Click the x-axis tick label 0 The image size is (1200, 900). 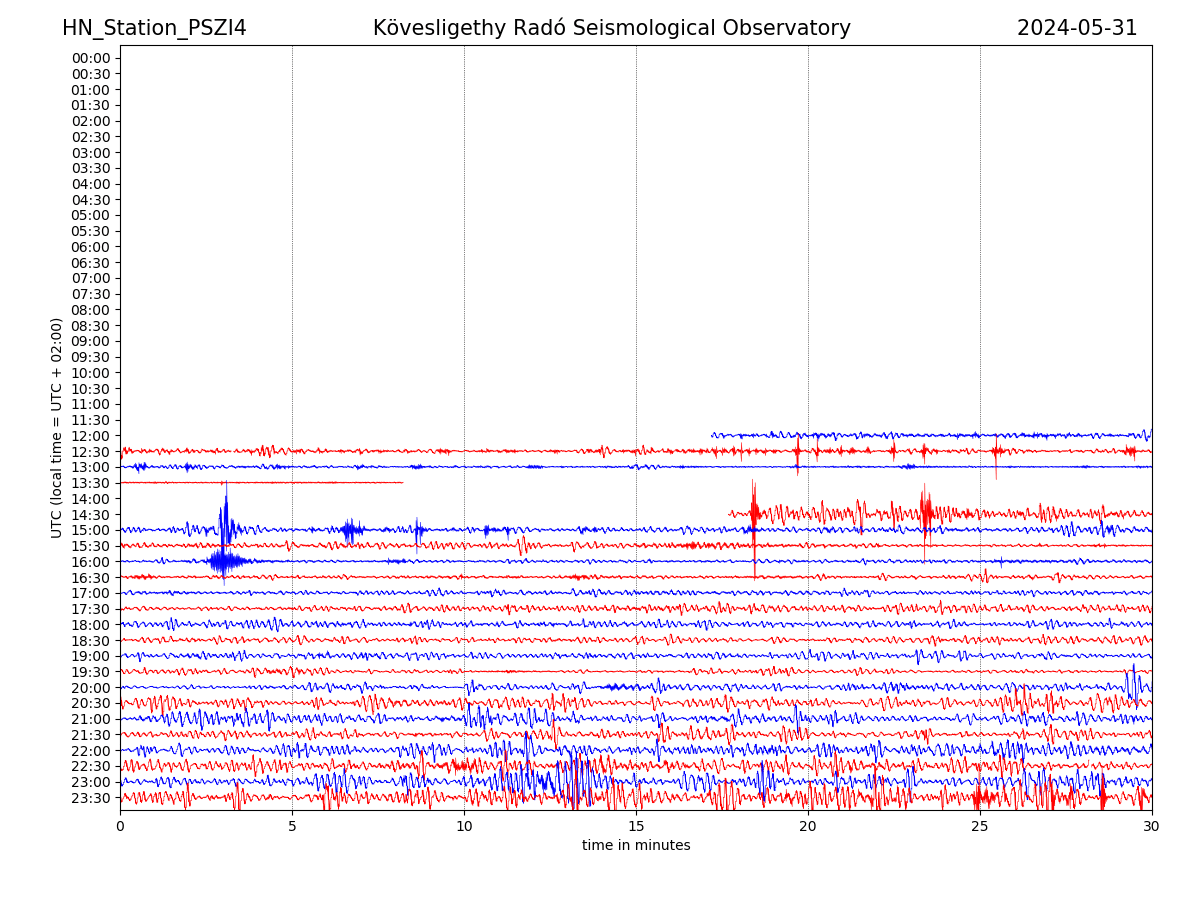pos(120,827)
